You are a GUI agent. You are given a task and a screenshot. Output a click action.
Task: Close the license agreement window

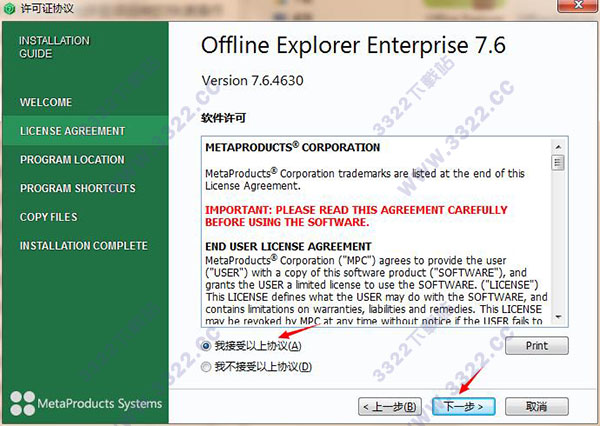coord(577,5)
